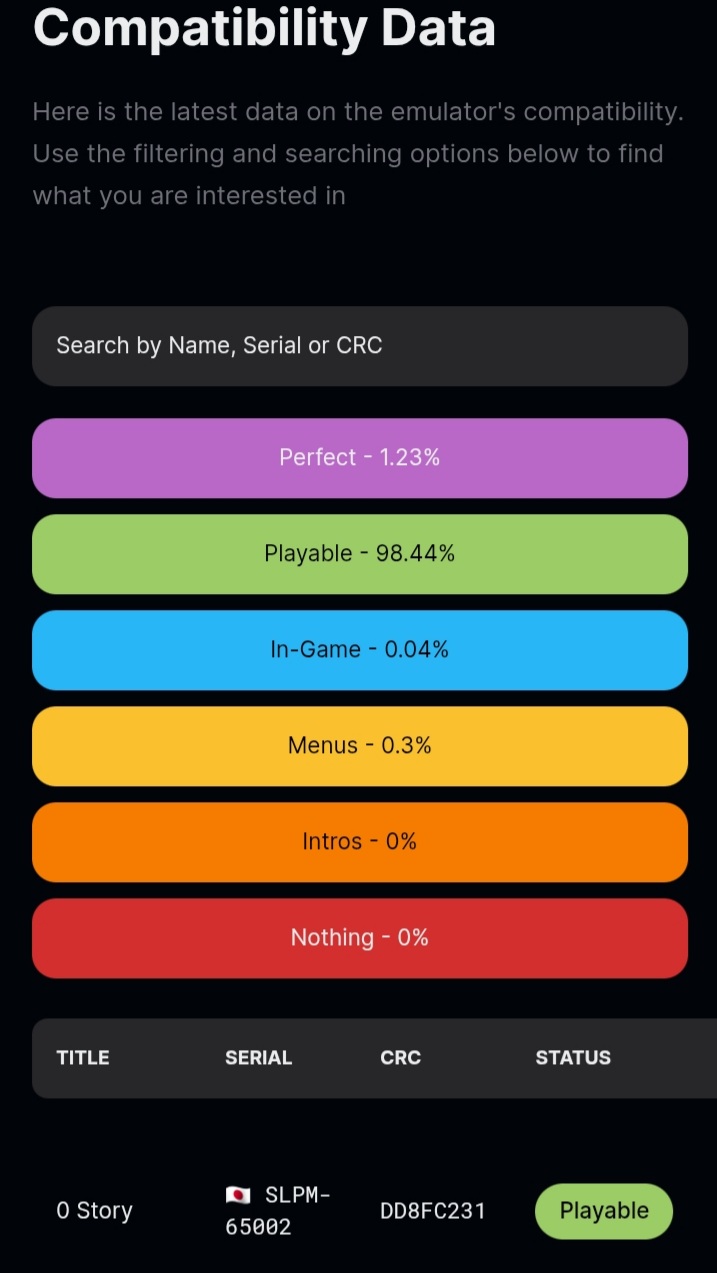
Task: Filter by Menus - 0.3% status
Action: (360, 746)
